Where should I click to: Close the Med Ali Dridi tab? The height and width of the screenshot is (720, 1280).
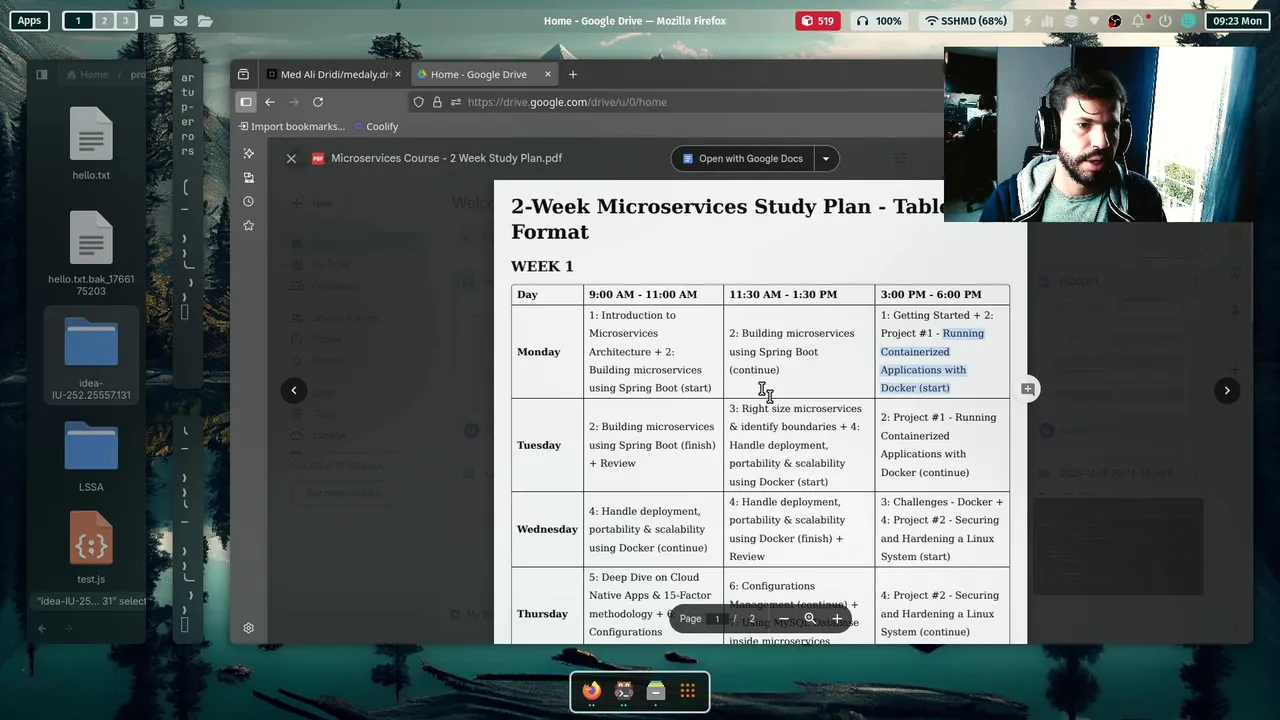tap(398, 74)
